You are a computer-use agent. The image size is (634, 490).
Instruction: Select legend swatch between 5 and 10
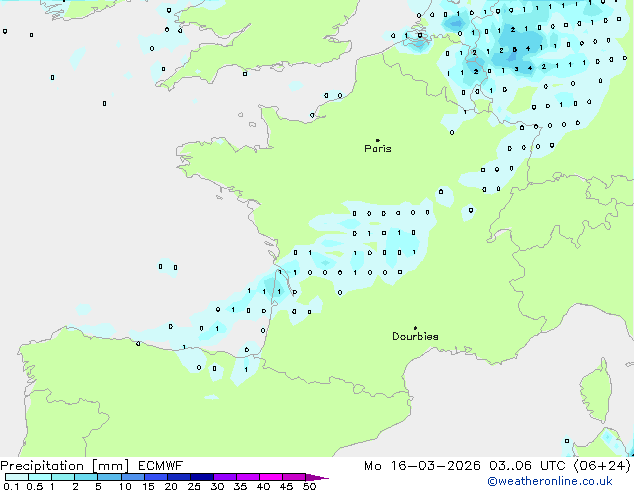tap(109, 477)
